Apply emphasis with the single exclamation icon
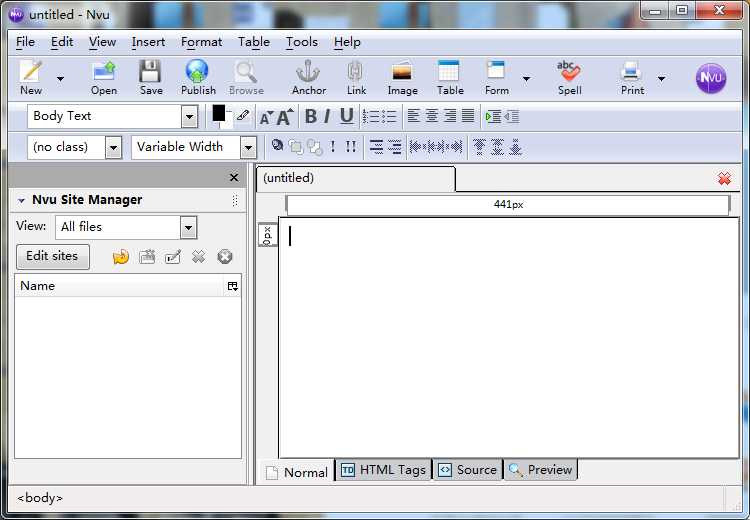 [333, 146]
